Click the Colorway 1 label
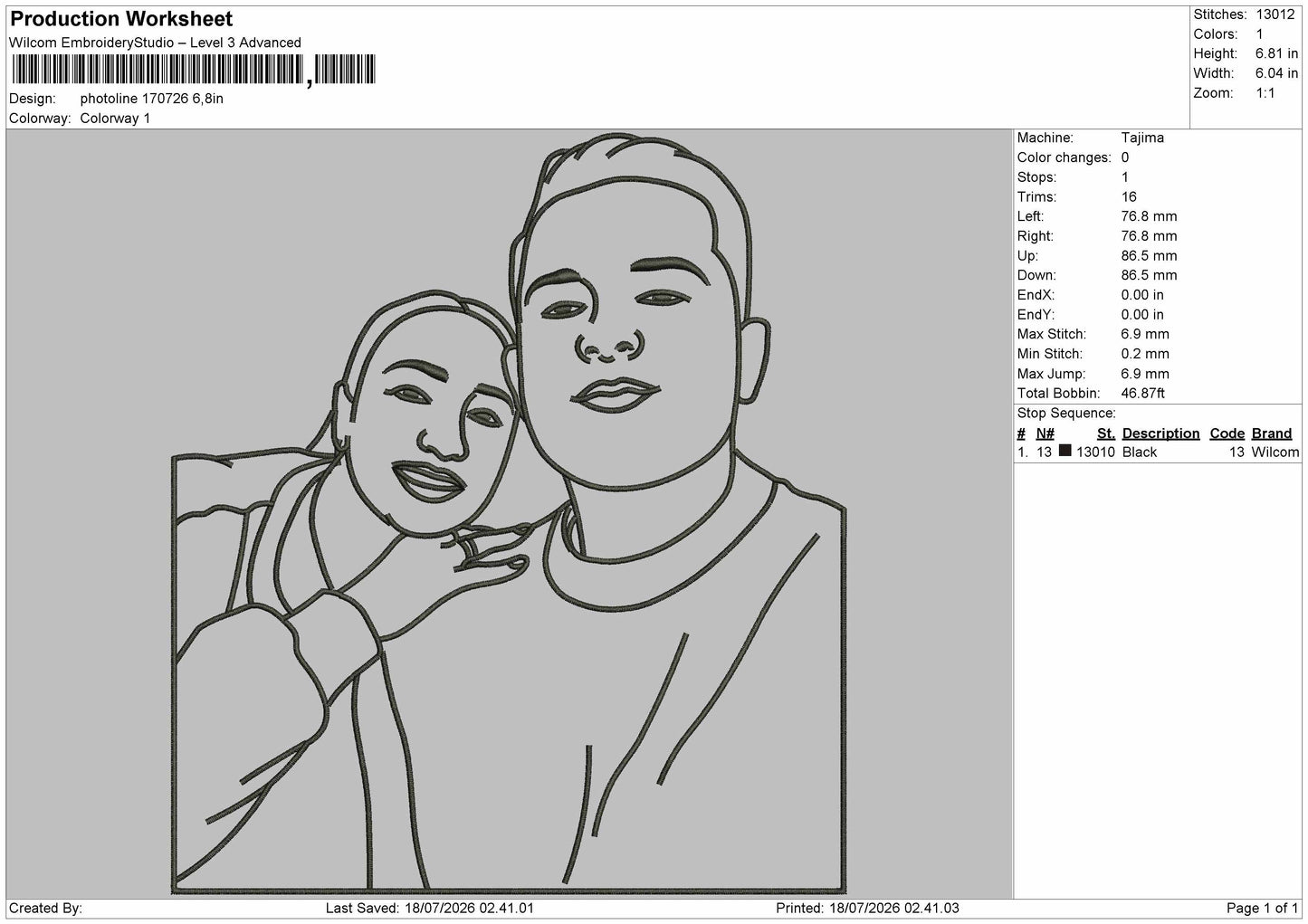This screenshot has height=924, width=1308. [115, 118]
